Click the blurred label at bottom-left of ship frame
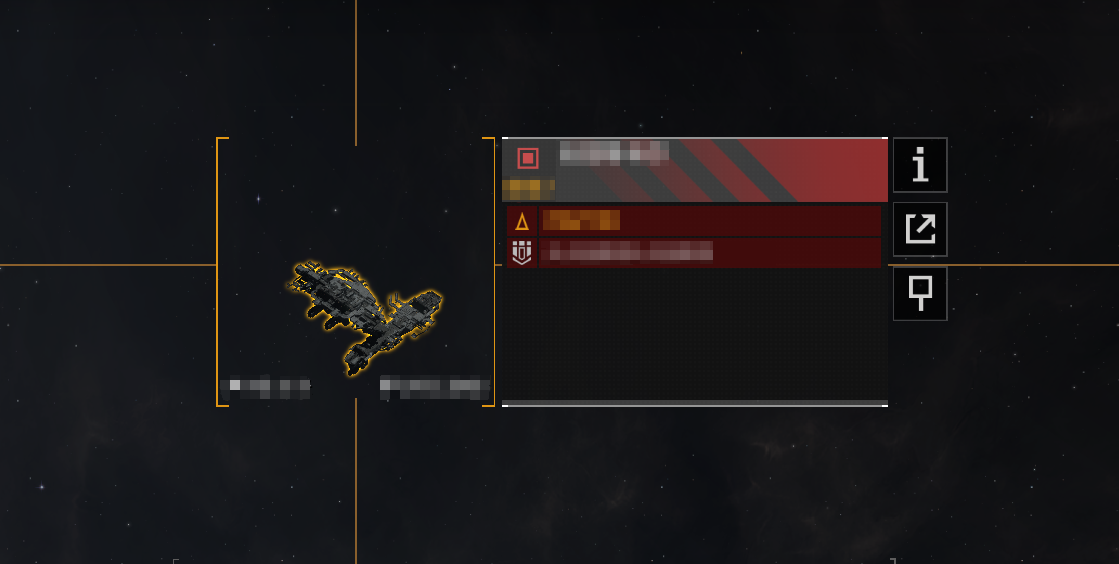Viewport: 1119px width, 564px height. pyautogui.click(x=265, y=387)
